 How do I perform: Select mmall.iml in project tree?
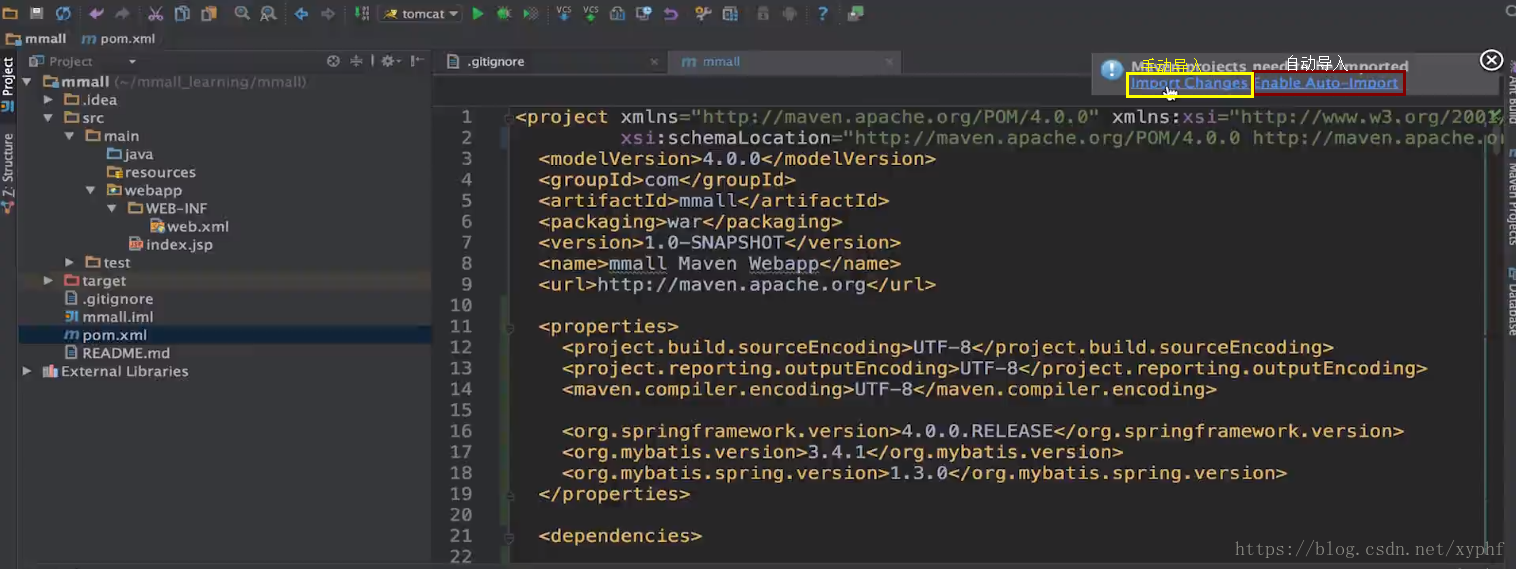108,316
